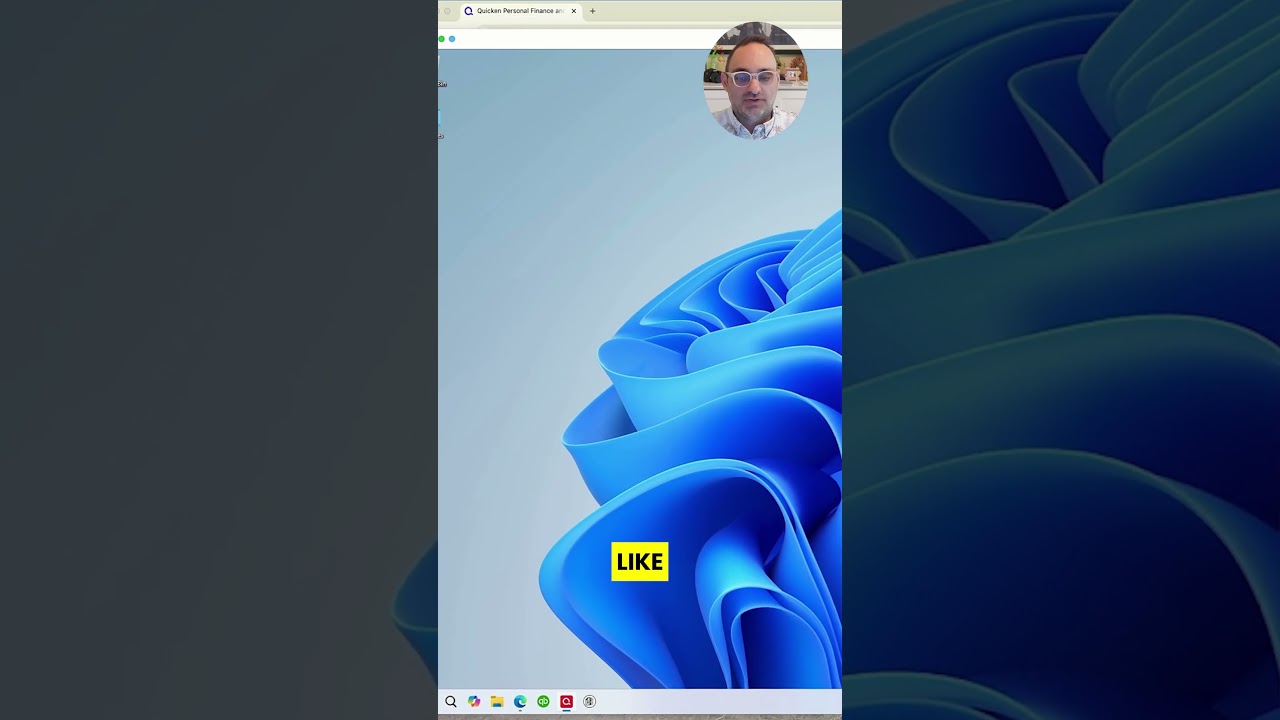The height and width of the screenshot is (720, 1280).
Task: Open File Explorer from the taskbar
Action: tap(497, 702)
